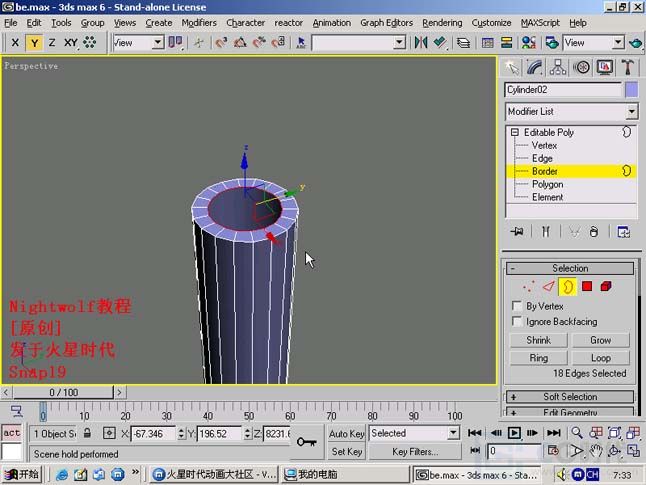
Task: Click the Shrink selection button
Action: tap(538, 340)
